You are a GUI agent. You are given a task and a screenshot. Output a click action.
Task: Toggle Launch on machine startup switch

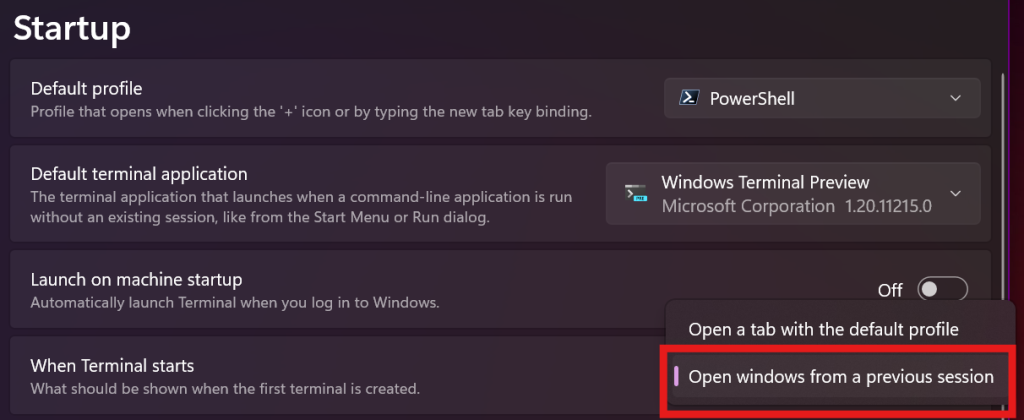pyautogui.click(x=943, y=290)
